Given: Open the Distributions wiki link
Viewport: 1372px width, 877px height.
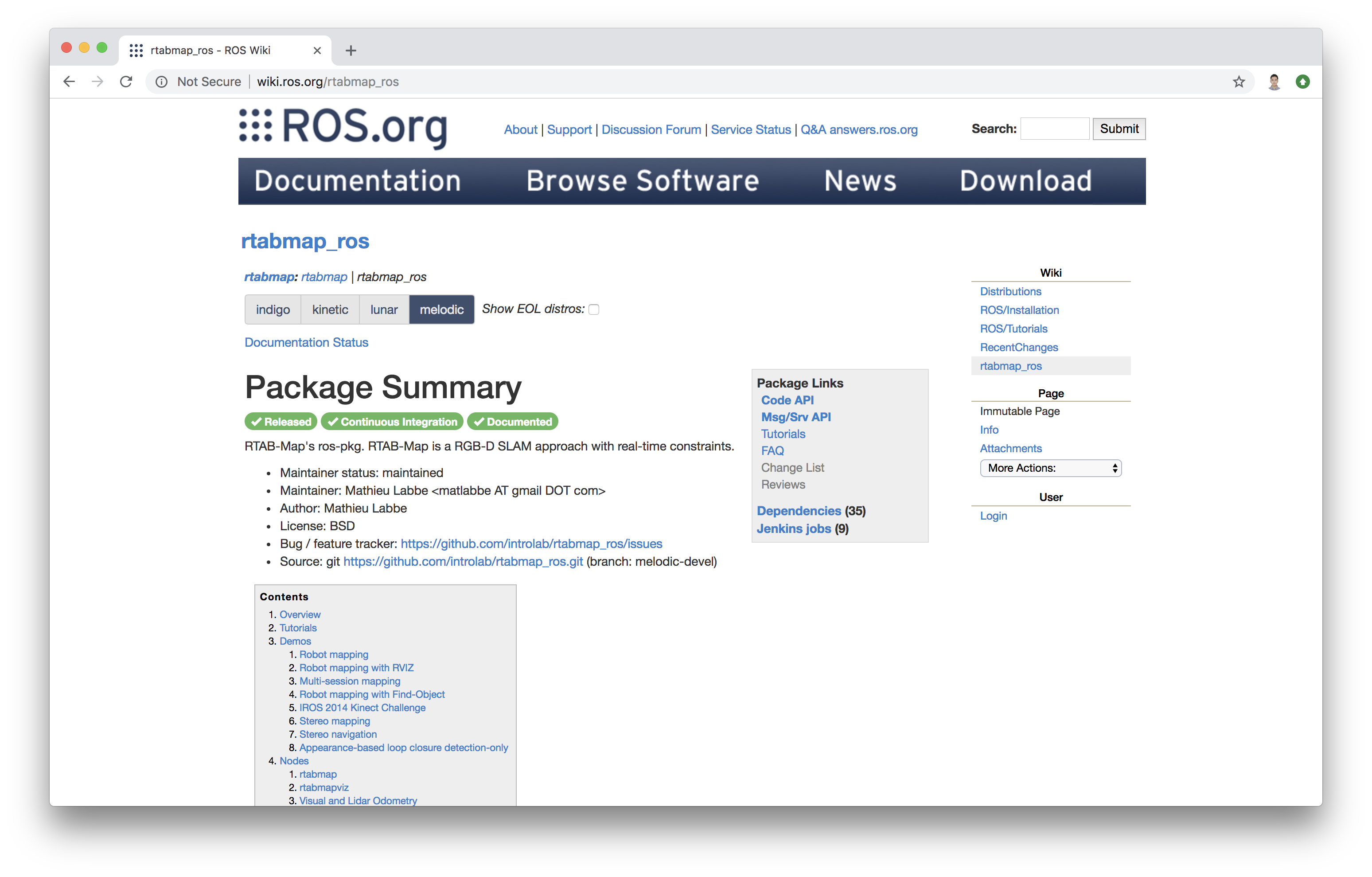Looking at the screenshot, I should click(x=1010, y=291).
